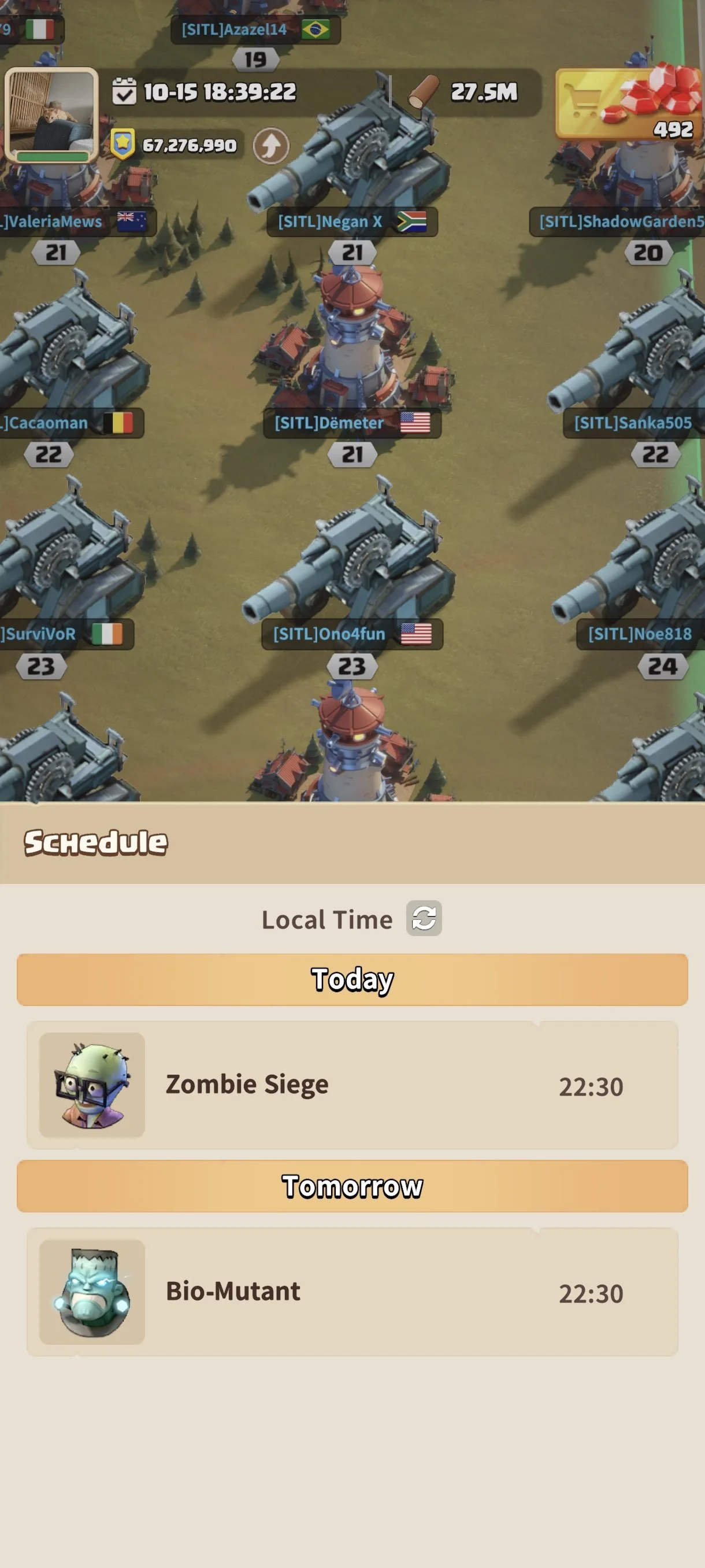Tap the [SITL]Sanka505 nameplate
This screenshot has width=705, height=1568.
(634, 423)
